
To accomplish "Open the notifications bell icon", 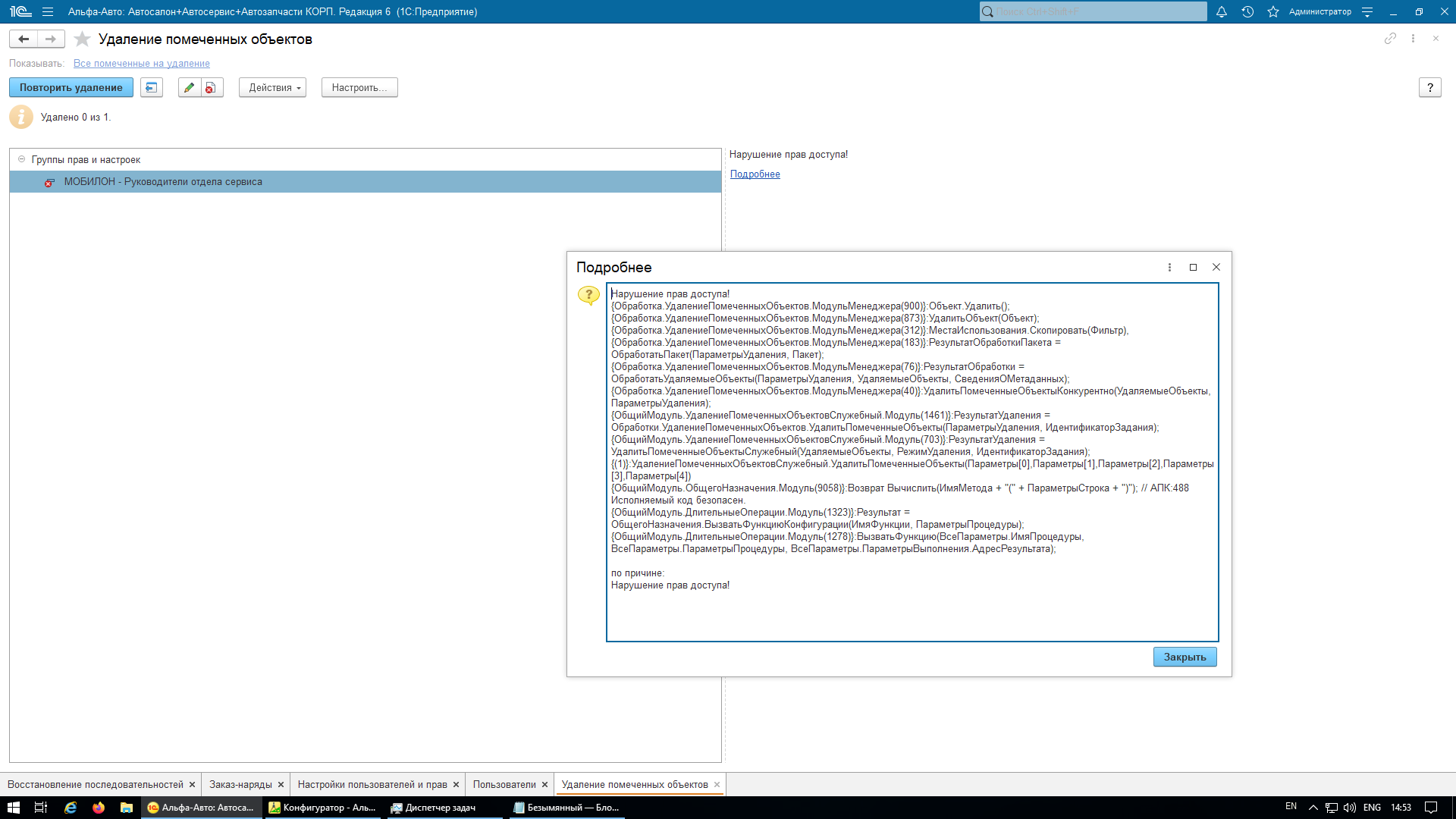I will coord(1222,11).
